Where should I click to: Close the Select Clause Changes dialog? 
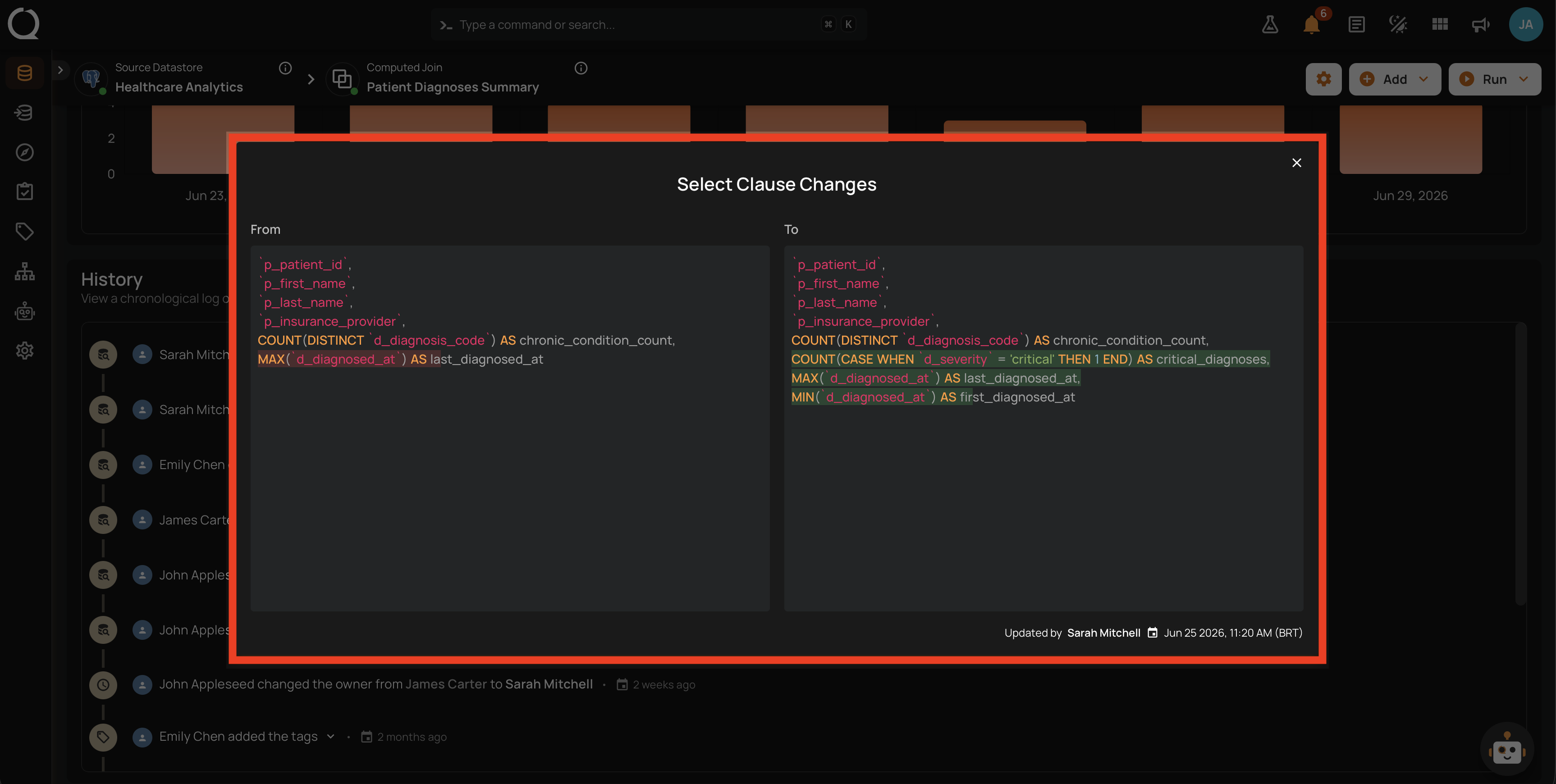tap(1296, 163)
